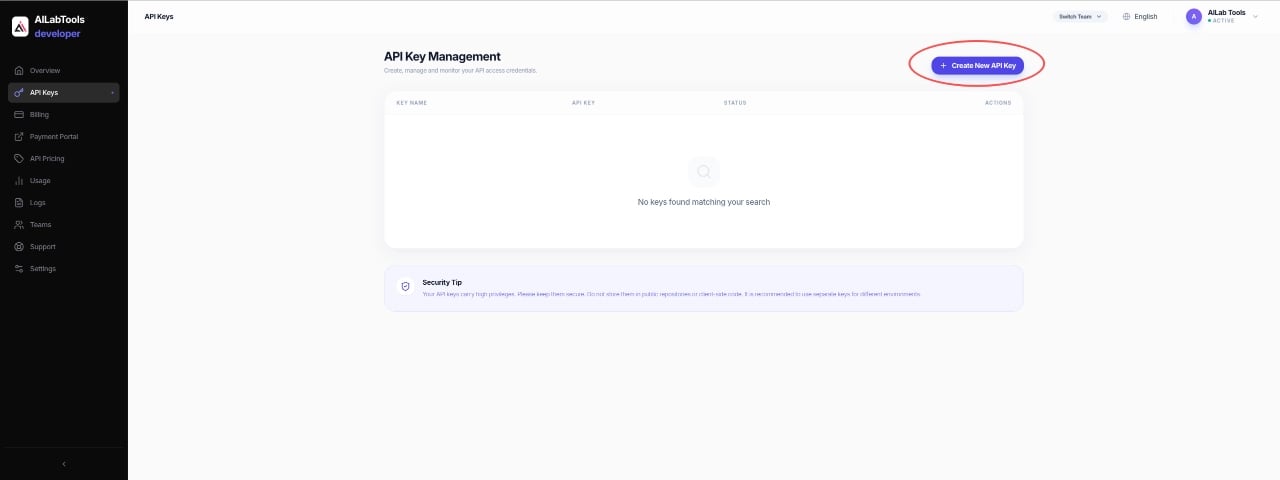Click the Usage bar-chart icon

[x=19, y=181]
